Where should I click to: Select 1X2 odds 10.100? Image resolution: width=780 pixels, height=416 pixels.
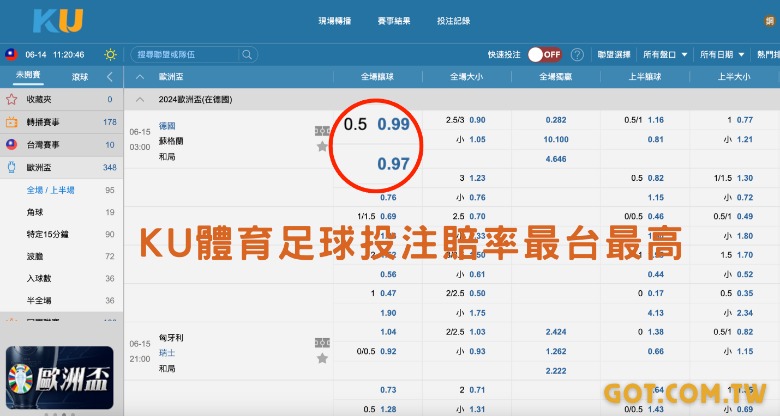pos(556,139)
